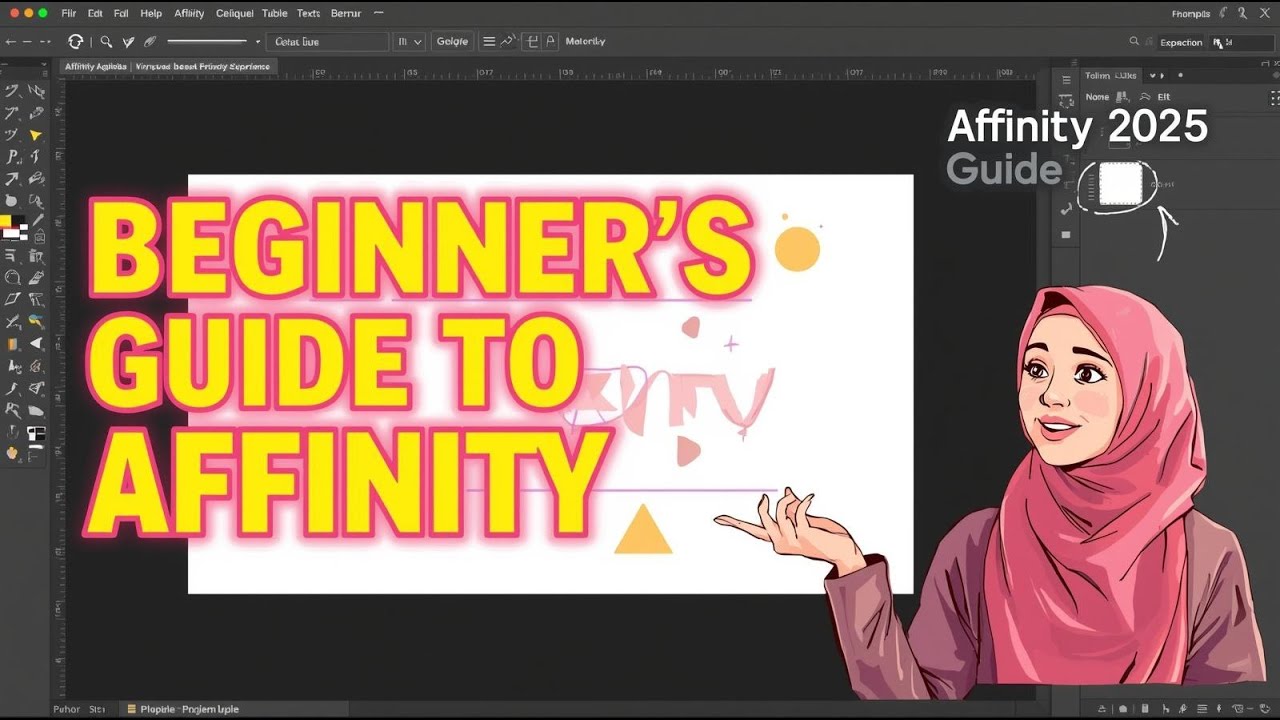This screenshot has height=720, width=1280.
Task: Click the circular refresh icon in toolbar
Action: coord(75,42)
